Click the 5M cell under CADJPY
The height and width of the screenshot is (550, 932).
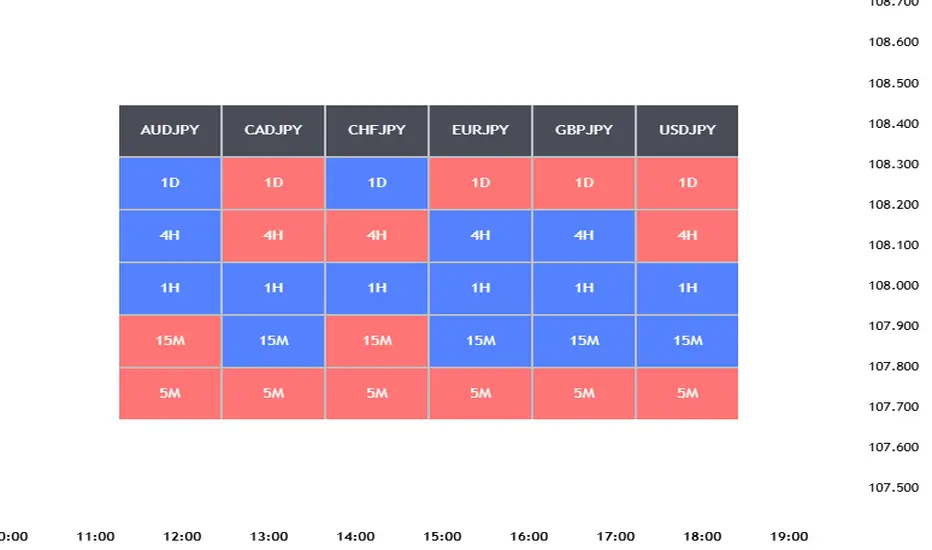[273, 393]
